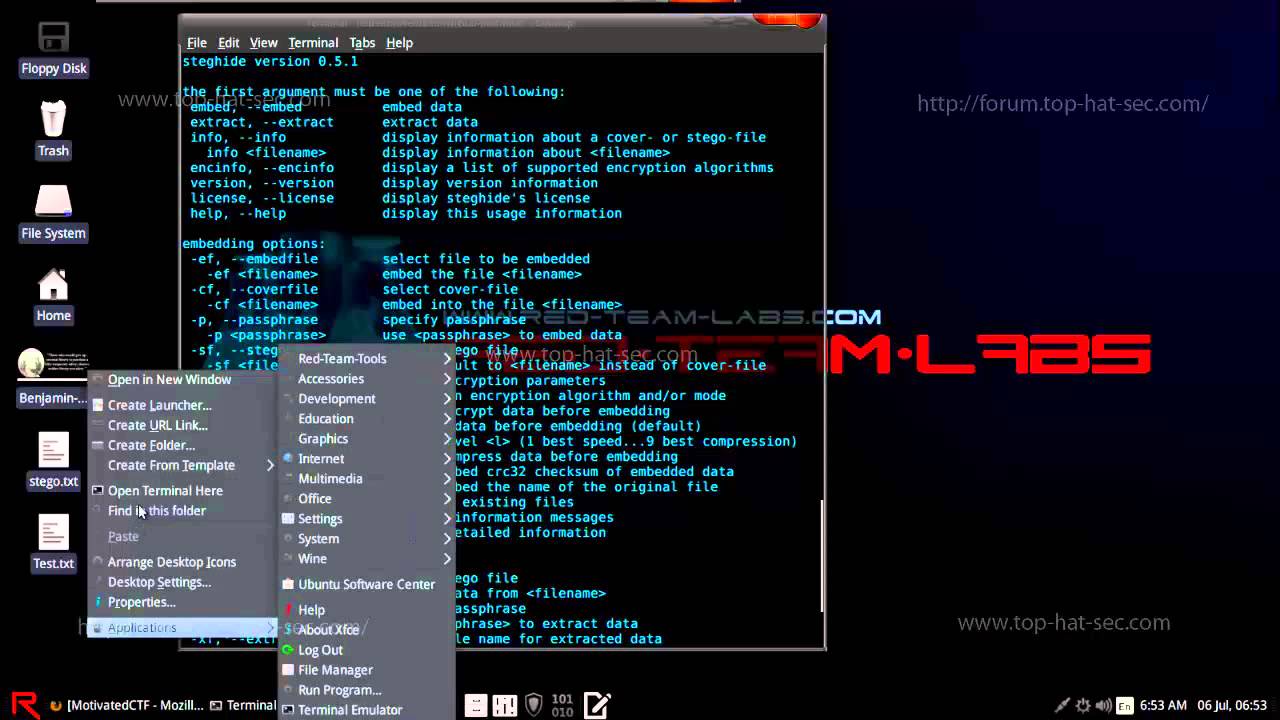The image size is (1280, 720).
Task: Open the Terminal Help menu
Action: (x=399, y=43)
